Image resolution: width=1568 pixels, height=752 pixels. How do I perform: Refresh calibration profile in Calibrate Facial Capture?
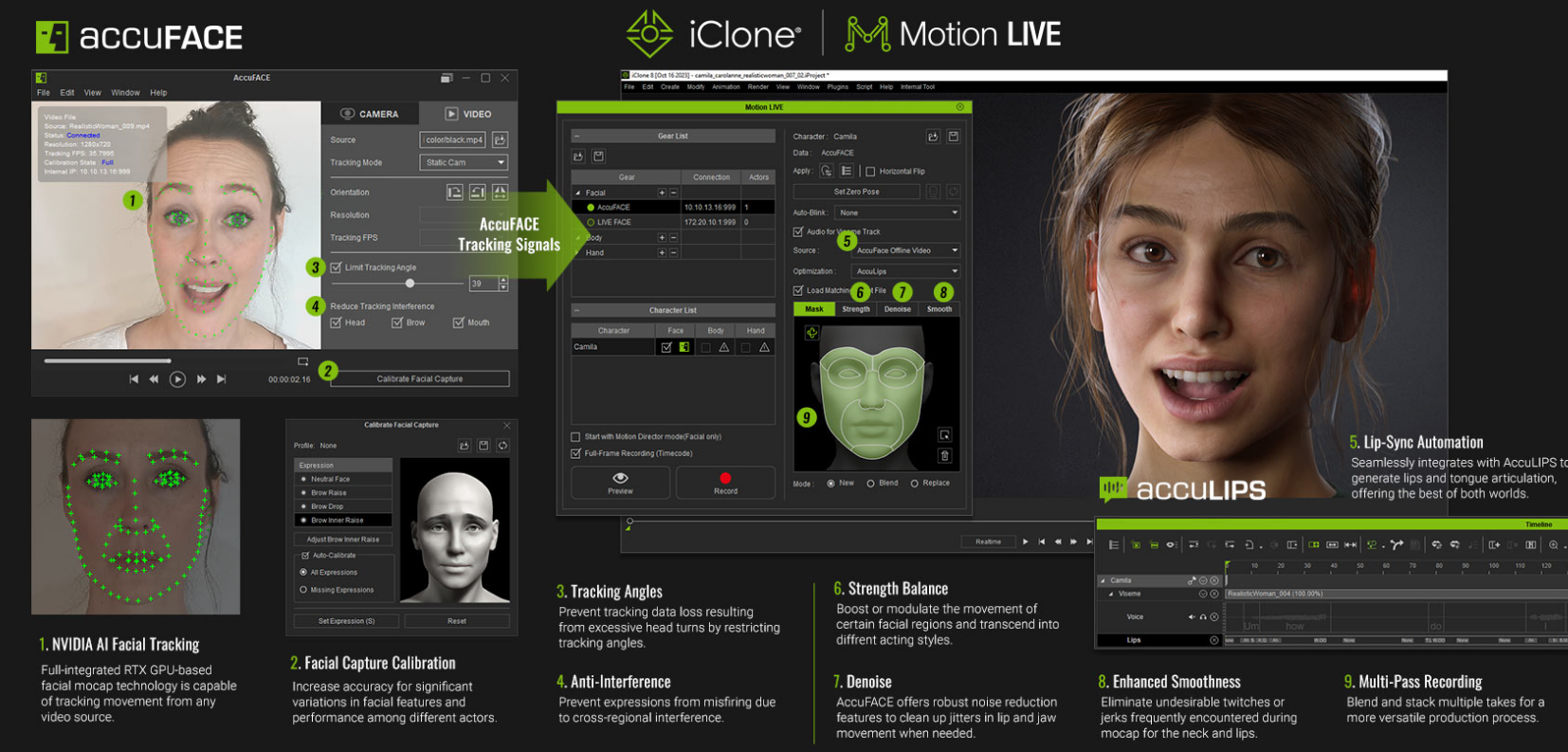click(503, 445)
